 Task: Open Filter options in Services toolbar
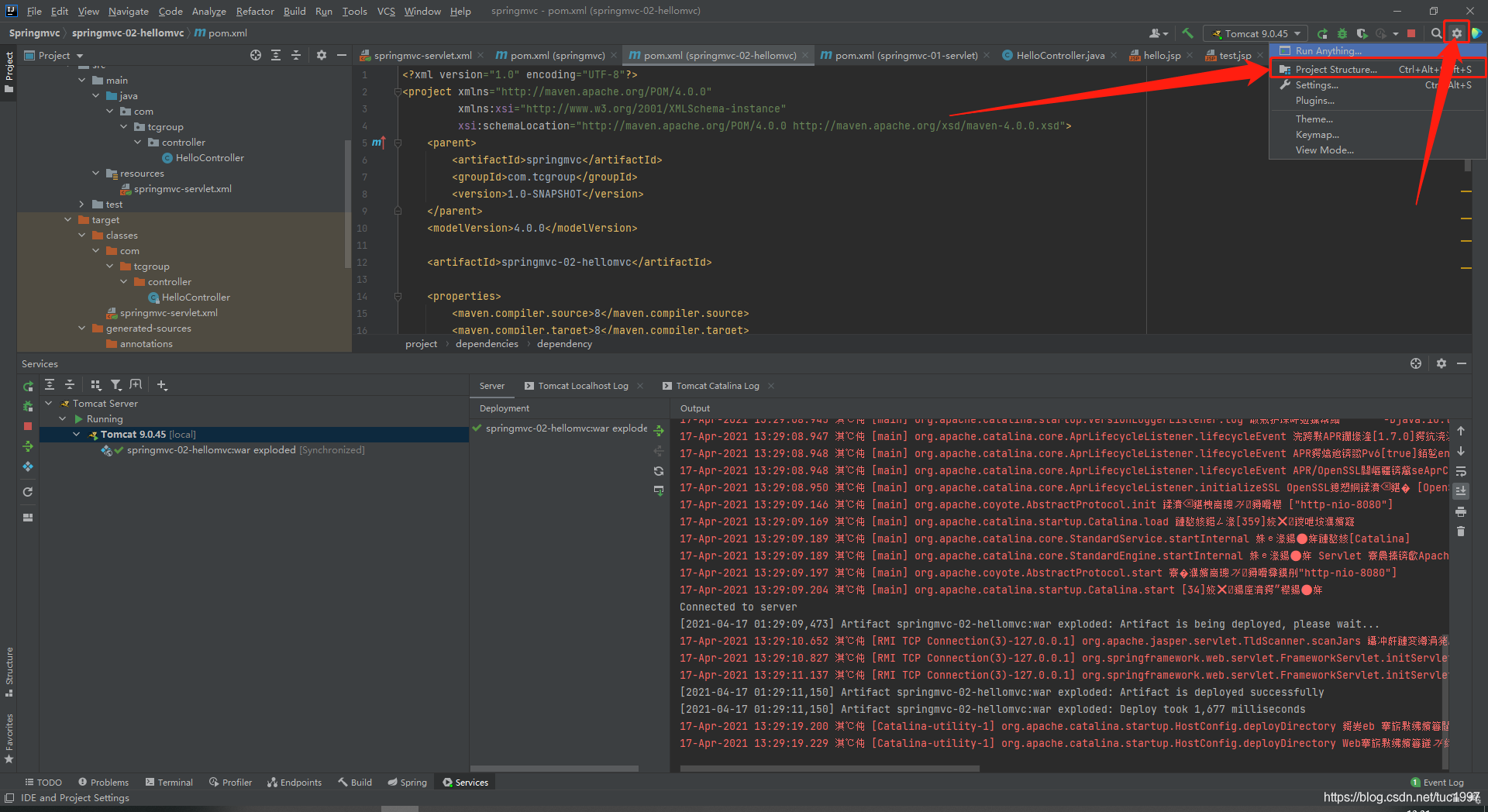(116, 385)
